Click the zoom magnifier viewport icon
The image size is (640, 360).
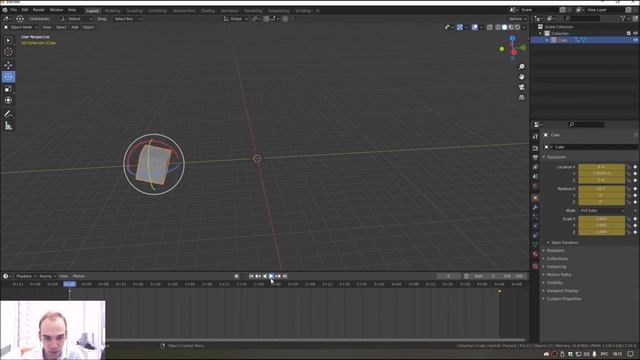tap(522, 67)
